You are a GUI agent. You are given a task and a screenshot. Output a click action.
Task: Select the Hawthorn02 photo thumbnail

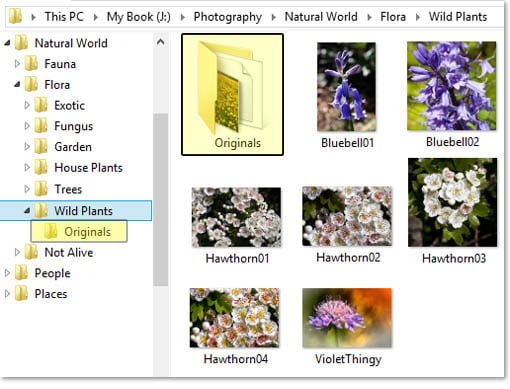[347, 216]
